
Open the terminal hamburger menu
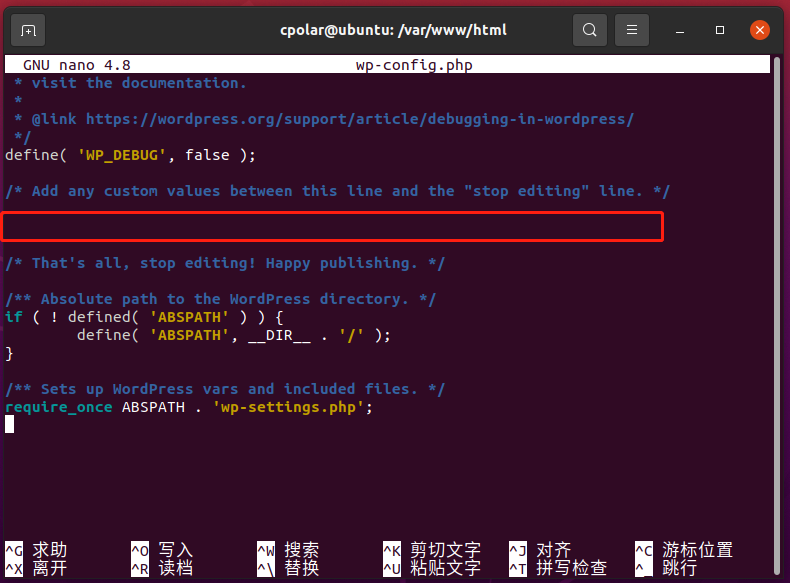(x=632, y=30)
